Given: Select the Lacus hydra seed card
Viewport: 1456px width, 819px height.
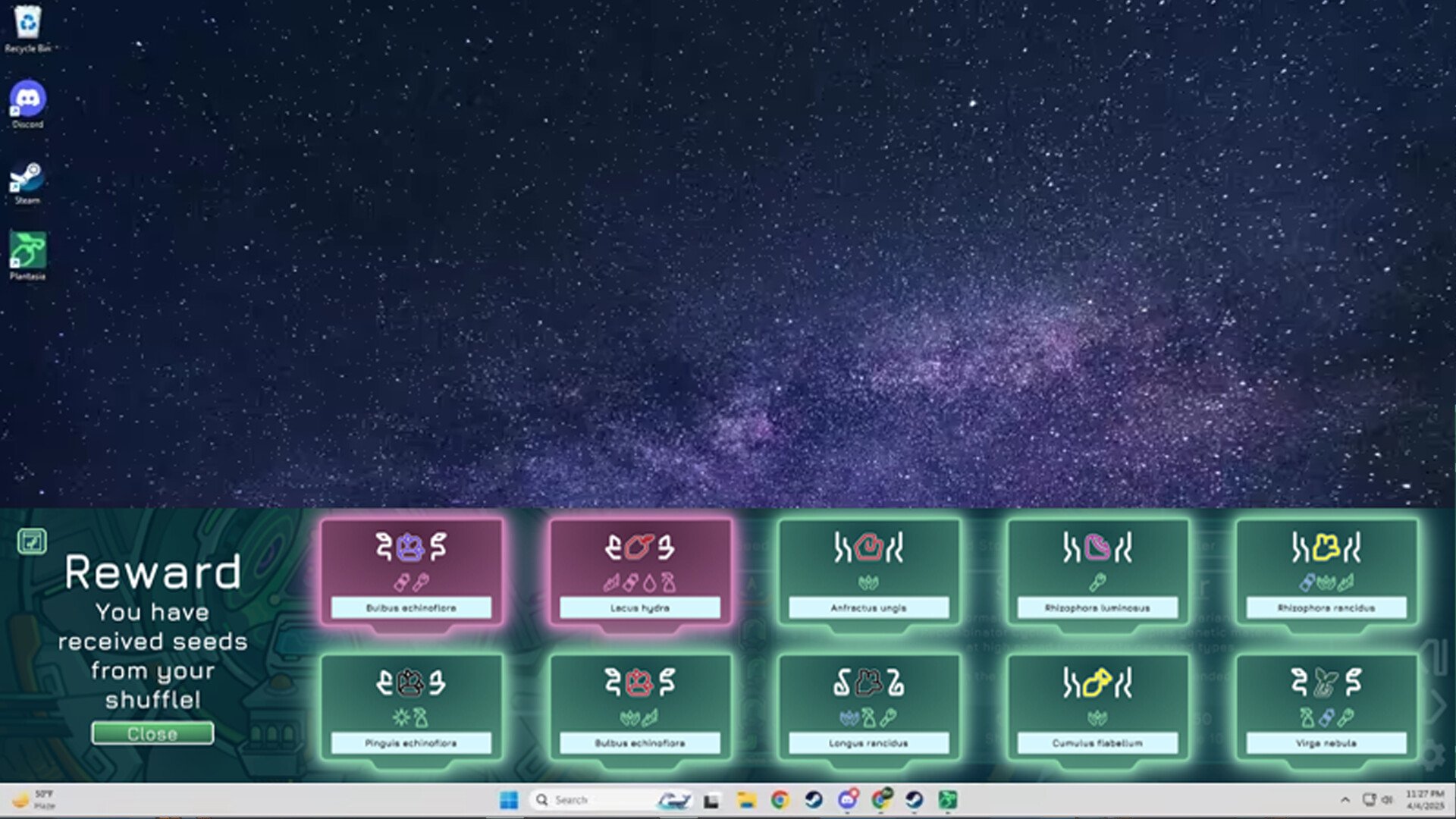Looking at the screenshot, I should click(x=640, y=573).
